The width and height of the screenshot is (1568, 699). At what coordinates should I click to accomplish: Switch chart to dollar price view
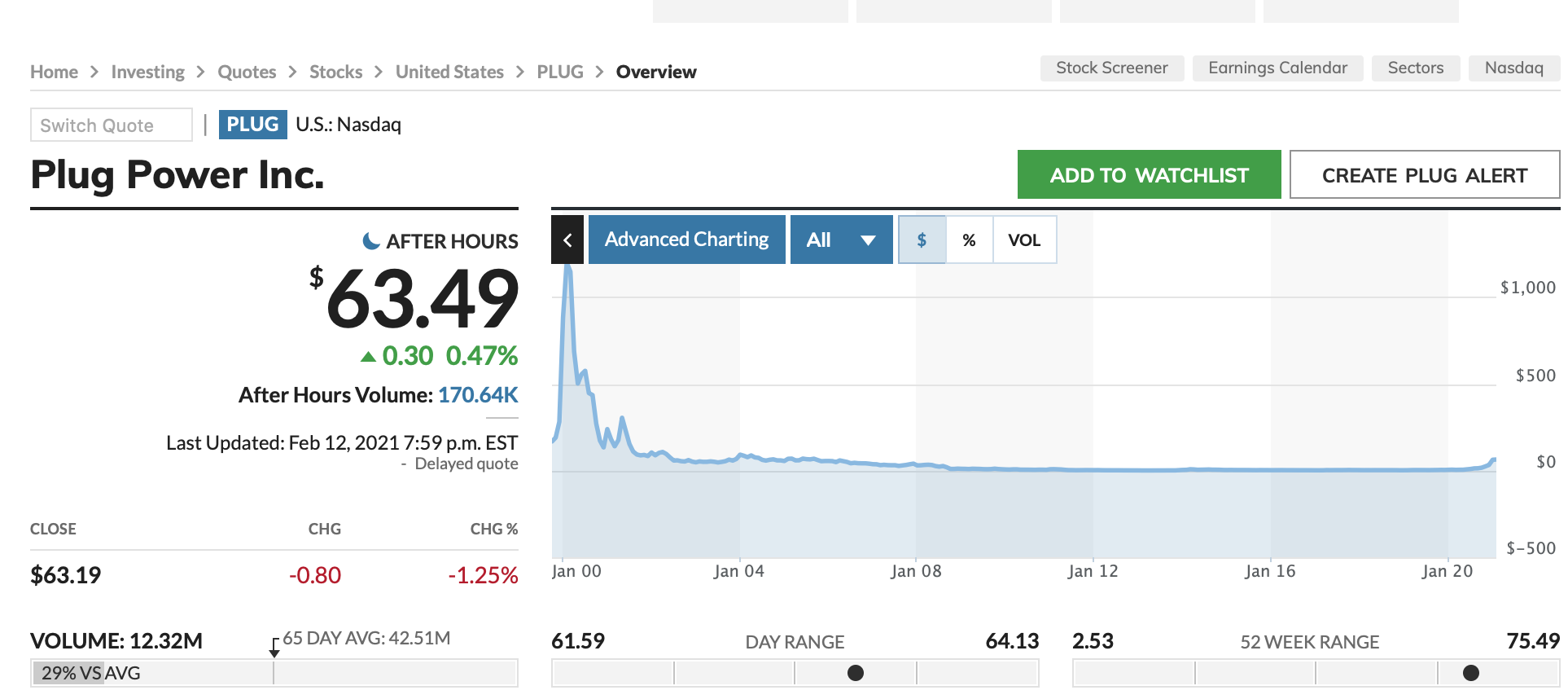(922, 240)
